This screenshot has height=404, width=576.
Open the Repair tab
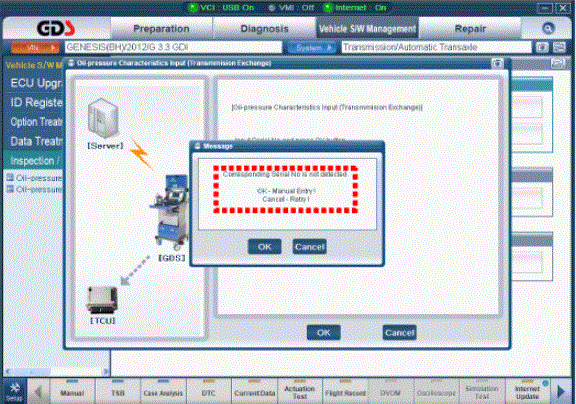point(470,28)
